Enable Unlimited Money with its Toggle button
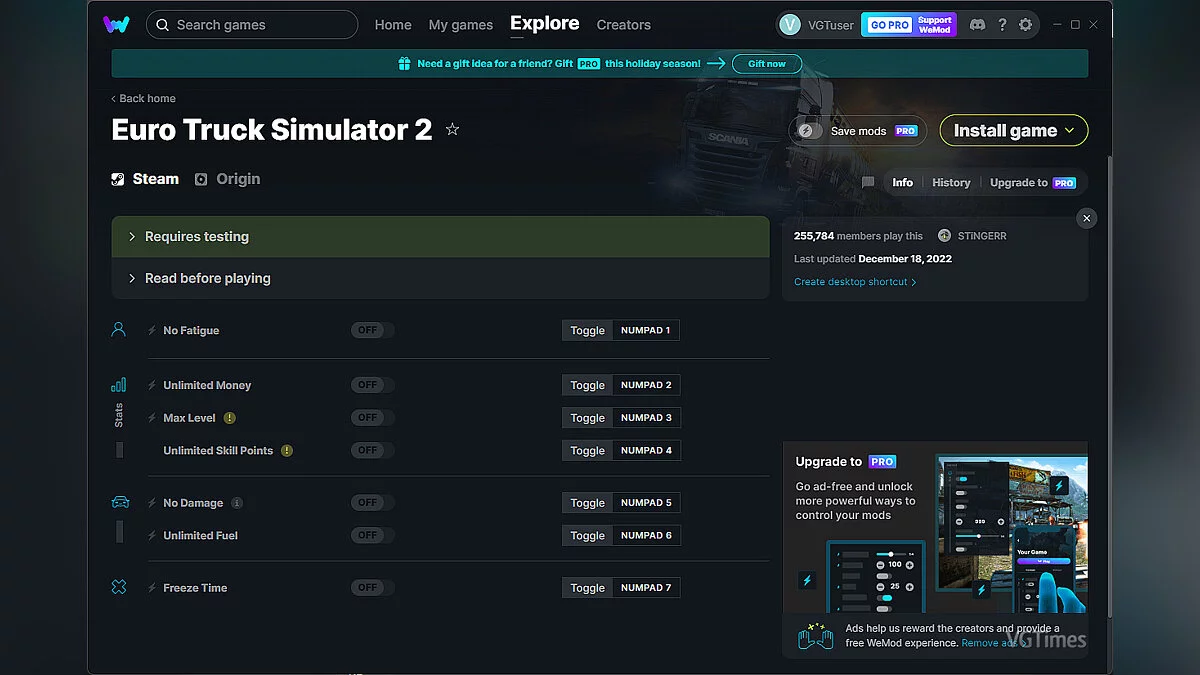 [x=586, y=385]
